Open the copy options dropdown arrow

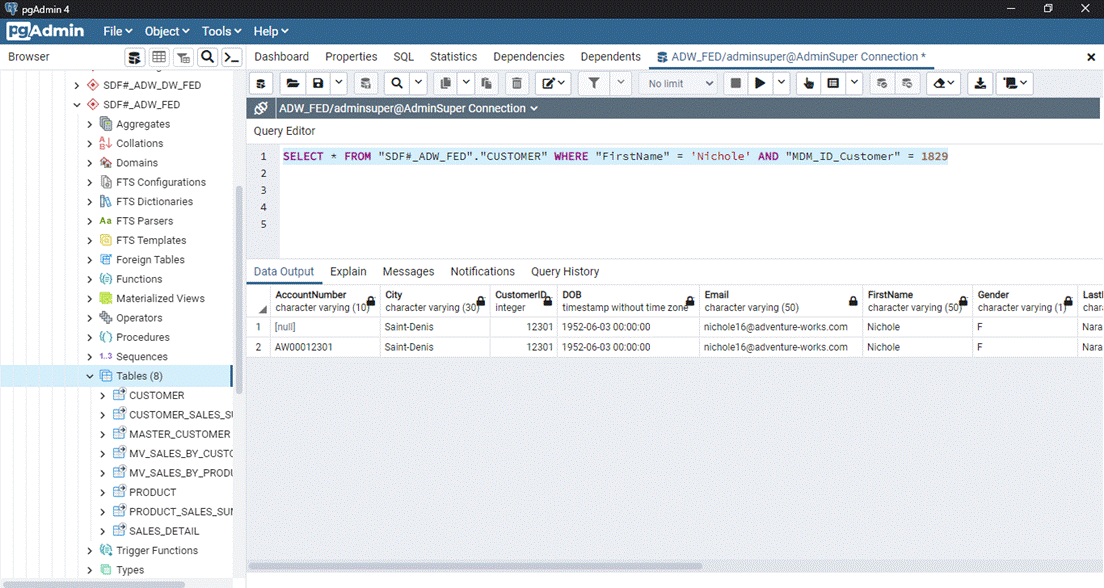(x=465, y=84)
